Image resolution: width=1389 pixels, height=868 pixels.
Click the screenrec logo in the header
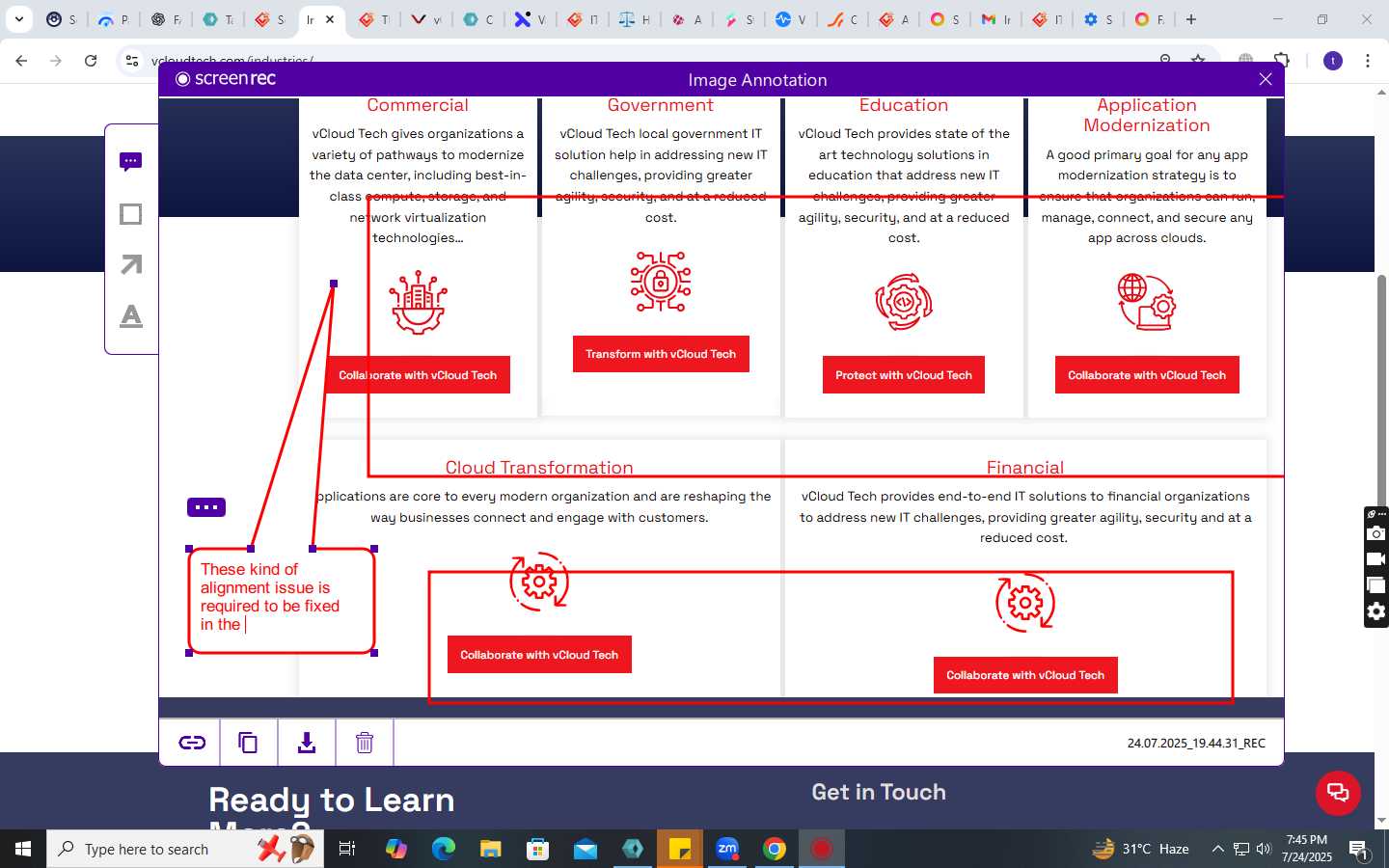coord(226,79)
